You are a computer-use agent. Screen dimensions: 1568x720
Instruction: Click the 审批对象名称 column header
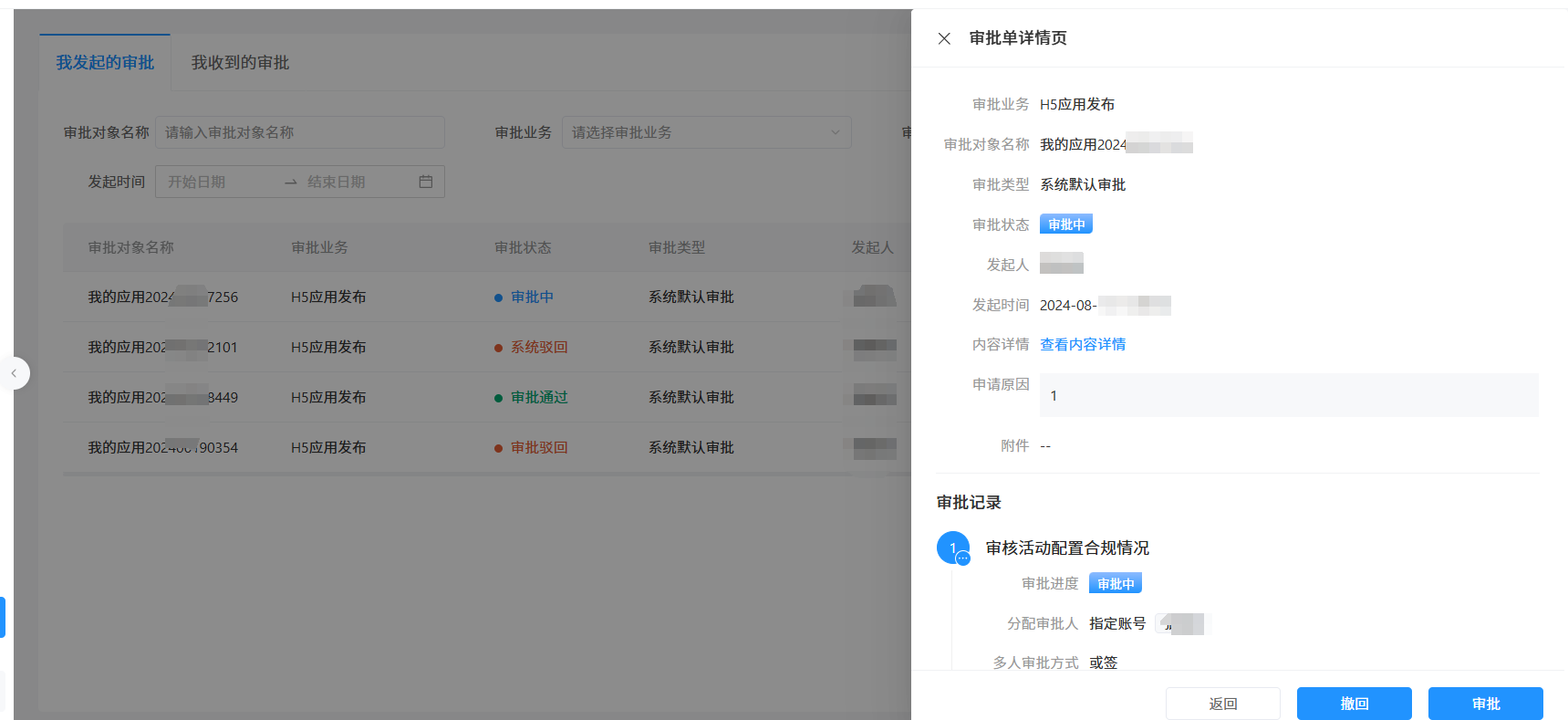click(130, 247)
